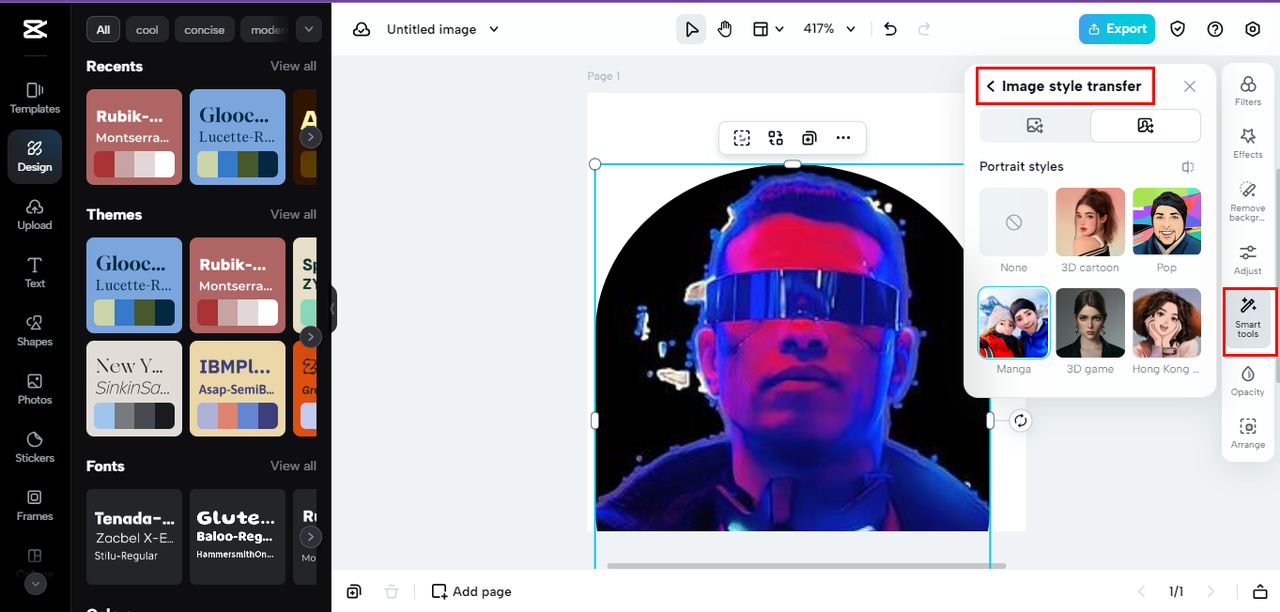Collapse the left design panel handle
Screen dimensions: 1280x612
tap(333, 309)
